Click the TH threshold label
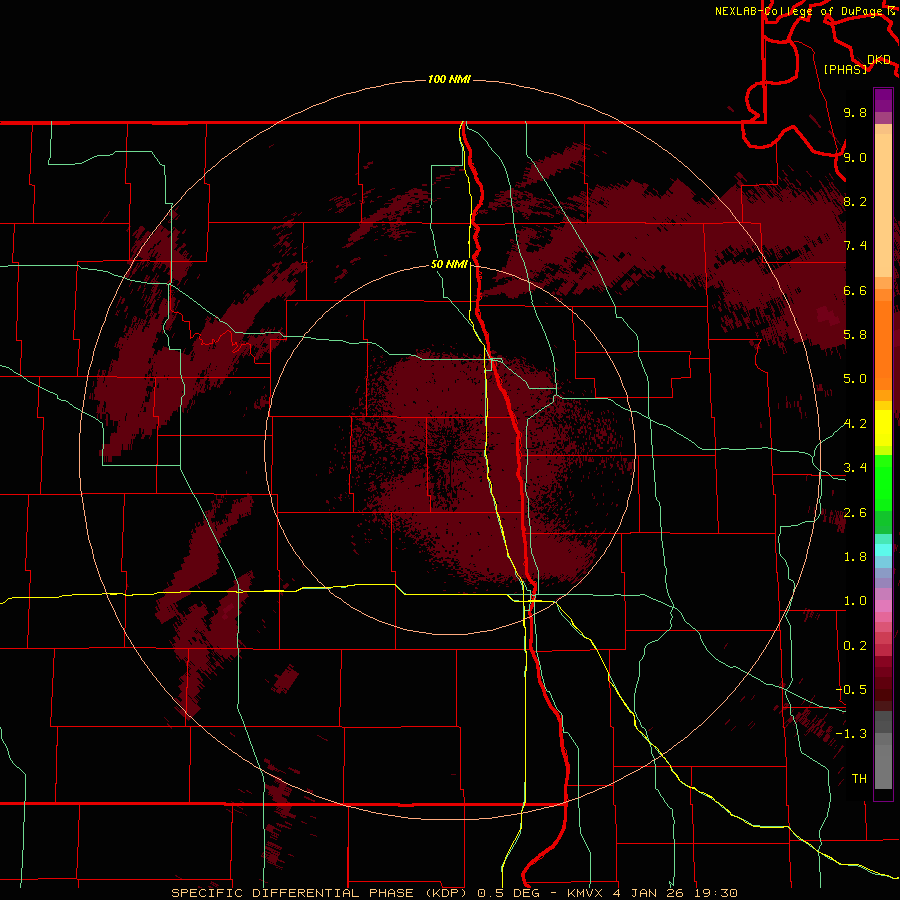This screenshot has height=900, width=900. [859, 779]
